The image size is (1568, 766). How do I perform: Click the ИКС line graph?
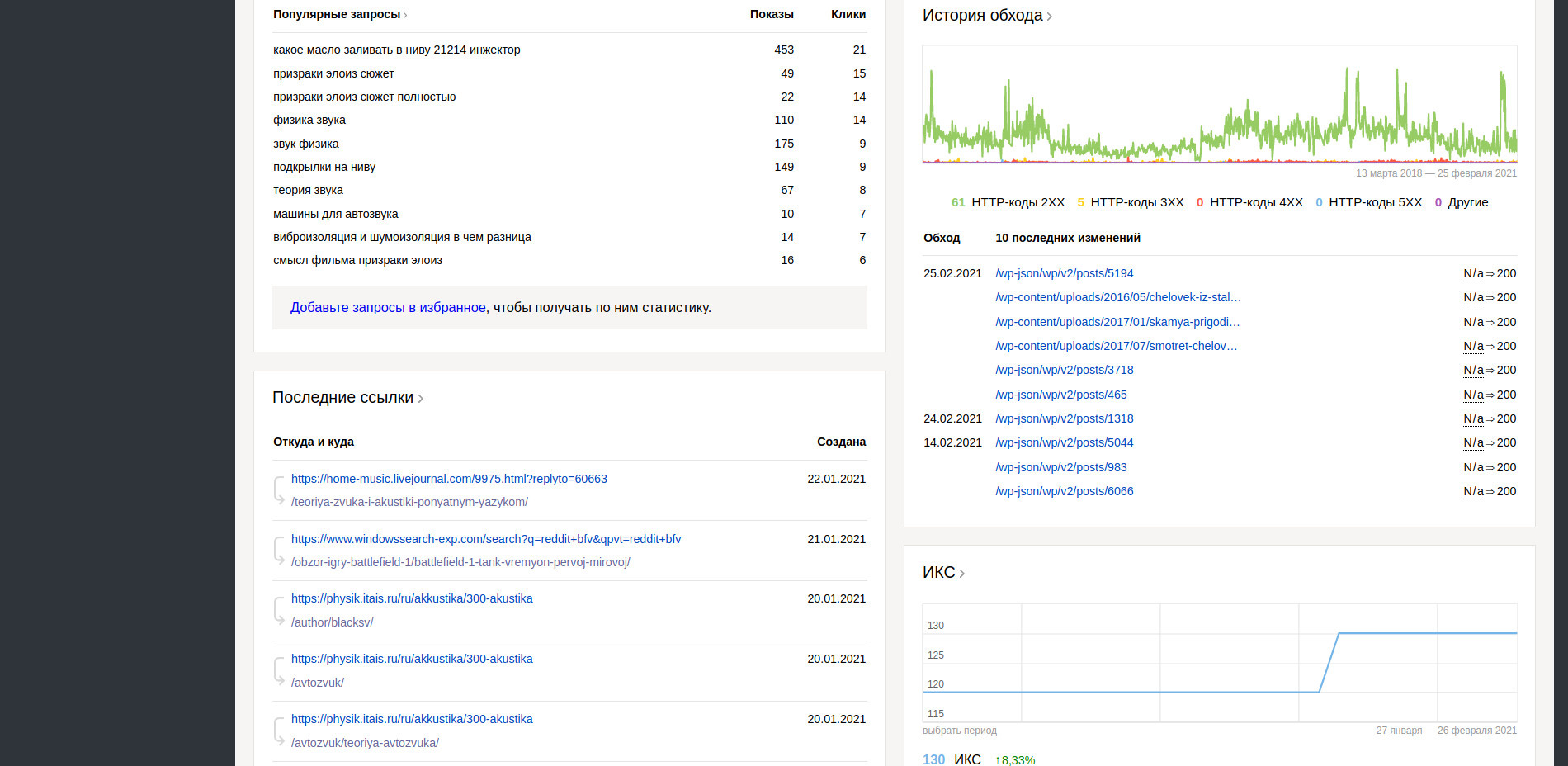point(1219,662)
